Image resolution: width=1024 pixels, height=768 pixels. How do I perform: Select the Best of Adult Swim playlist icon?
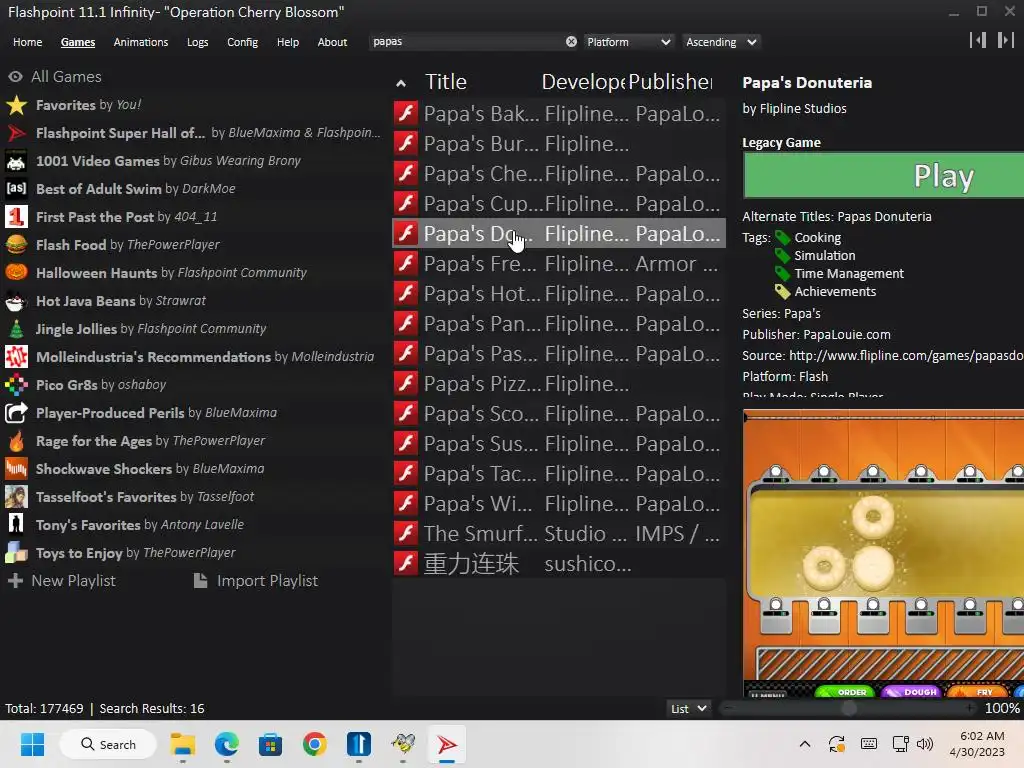click(16, 189)
